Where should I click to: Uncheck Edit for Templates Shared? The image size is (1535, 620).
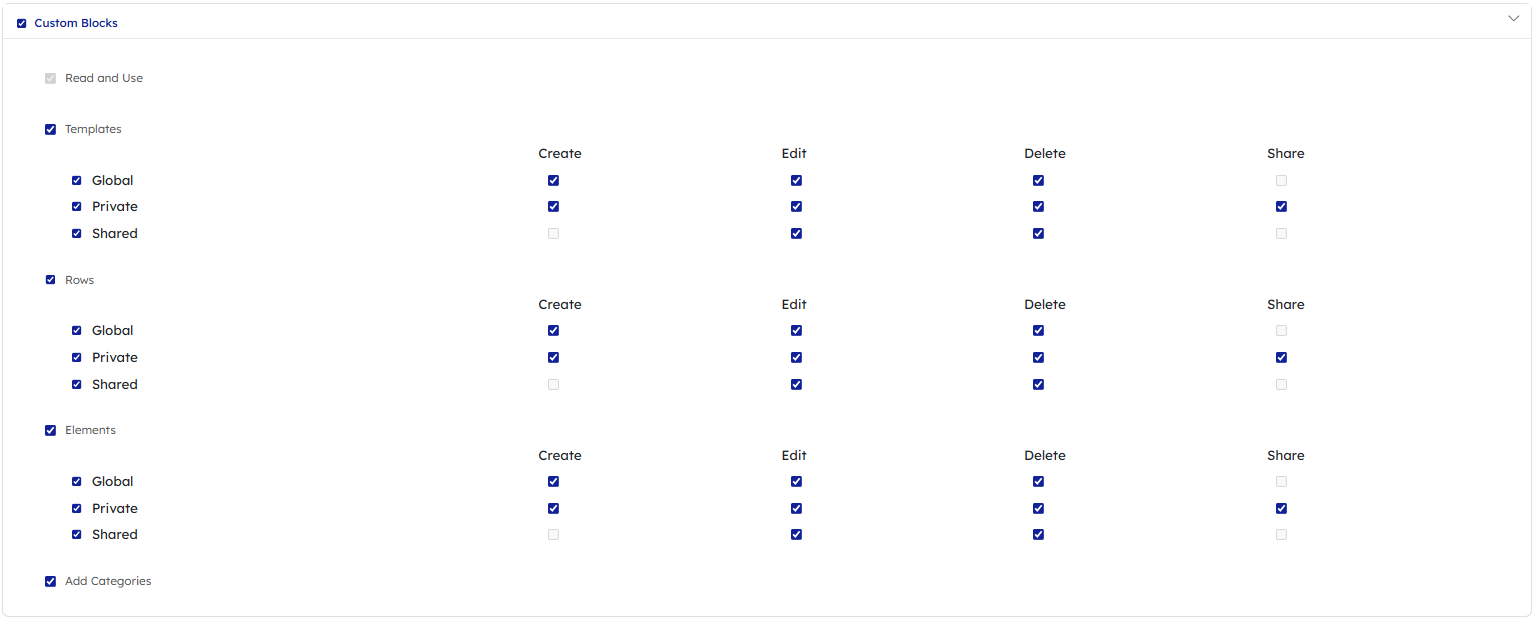(x=796, y=234)
